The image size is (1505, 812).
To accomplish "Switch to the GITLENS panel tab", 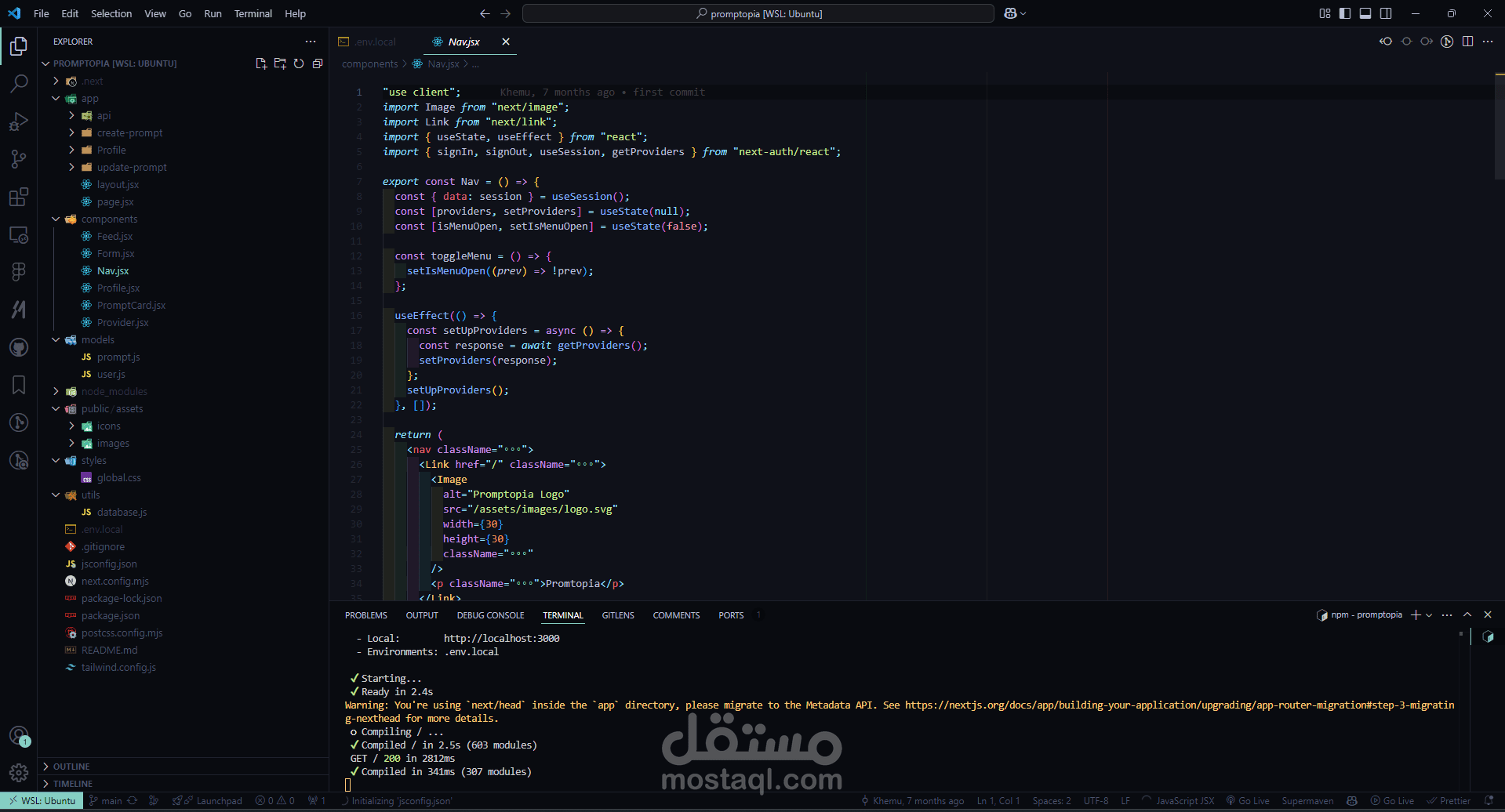I will 618,615.
